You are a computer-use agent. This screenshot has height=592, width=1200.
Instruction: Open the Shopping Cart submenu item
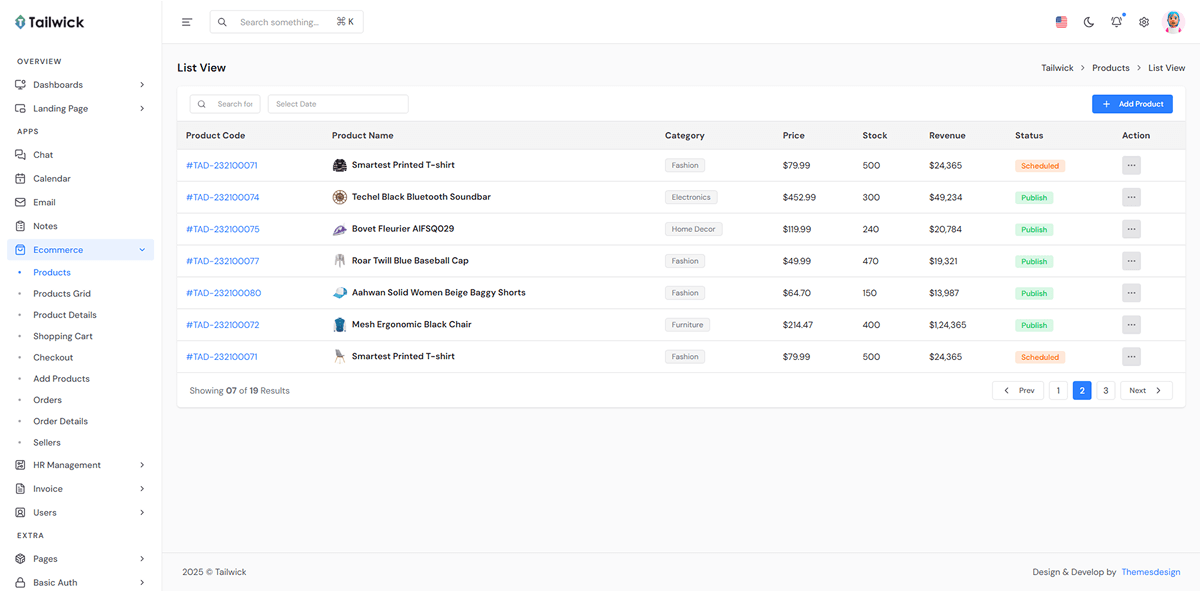pos(63,336)
